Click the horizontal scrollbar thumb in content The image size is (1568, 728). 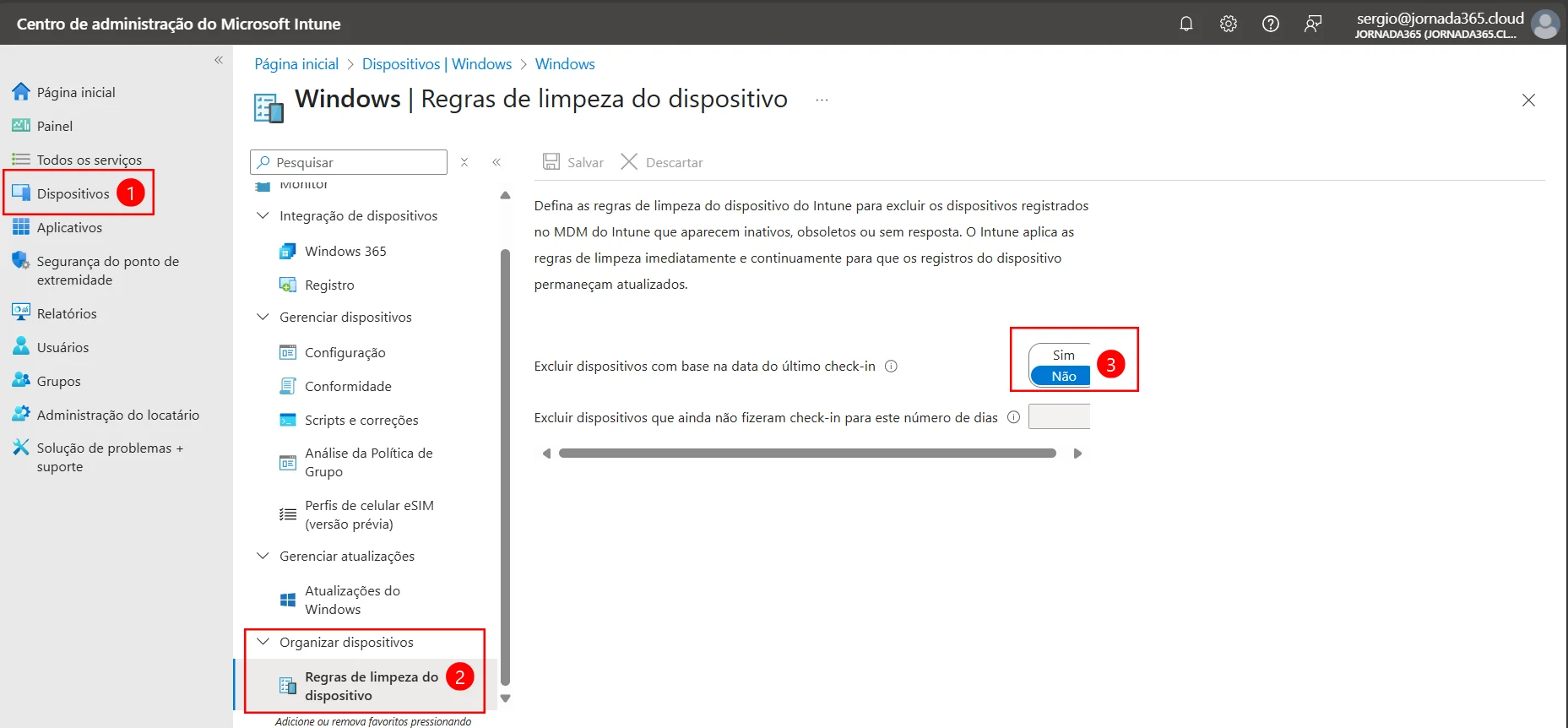coord(807,454)
